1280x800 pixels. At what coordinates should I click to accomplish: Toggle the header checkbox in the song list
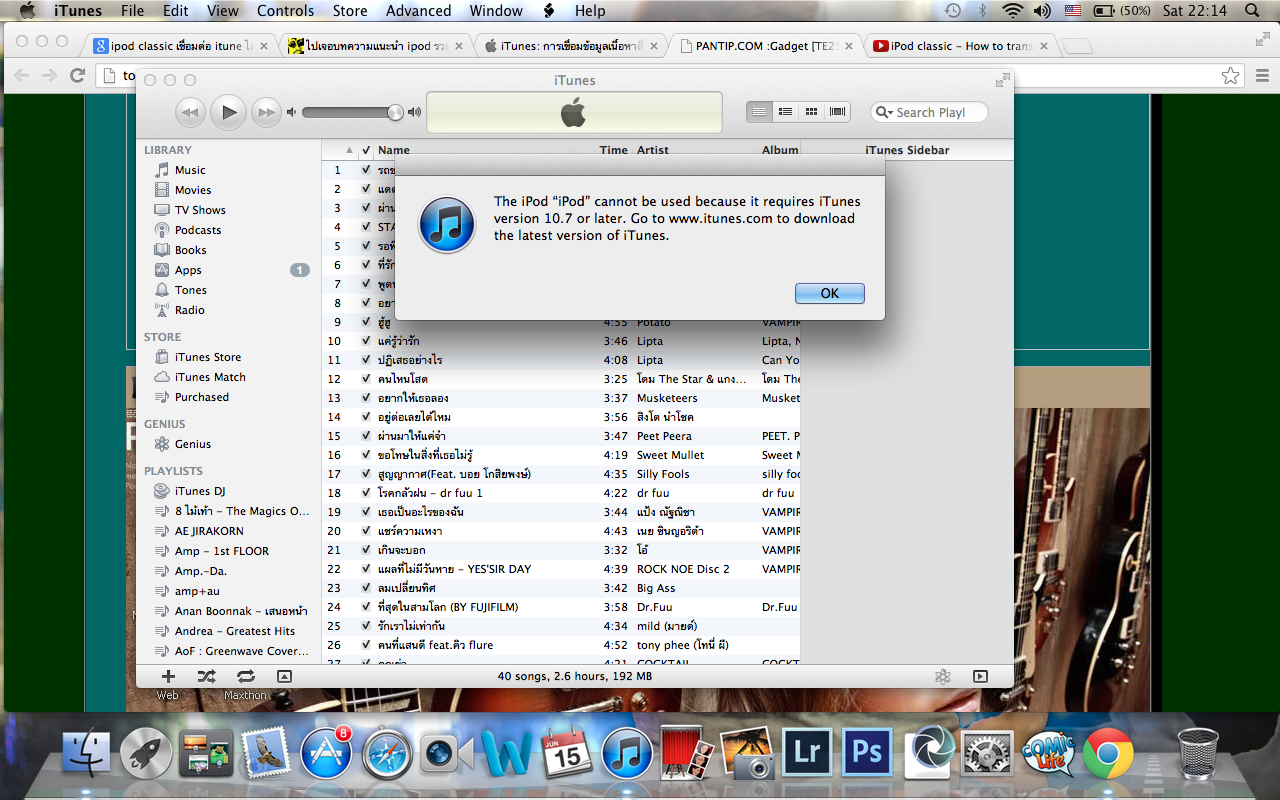366,150
